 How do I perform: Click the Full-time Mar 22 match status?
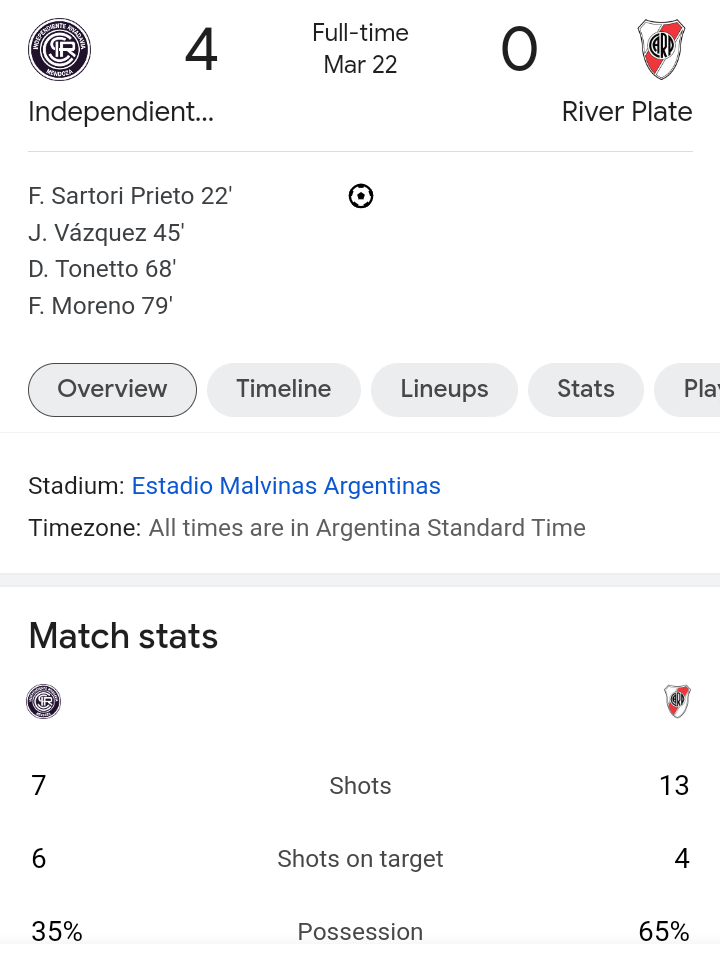pos(360,48)
